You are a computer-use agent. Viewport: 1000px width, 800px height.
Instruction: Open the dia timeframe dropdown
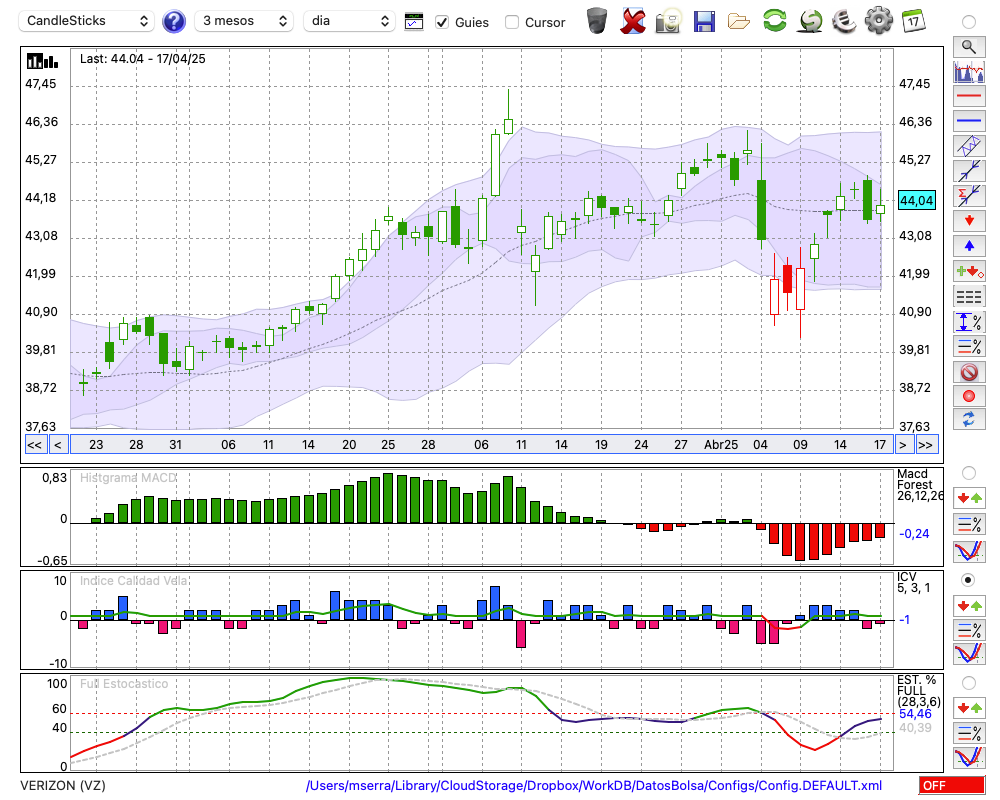tap(349, 21)
